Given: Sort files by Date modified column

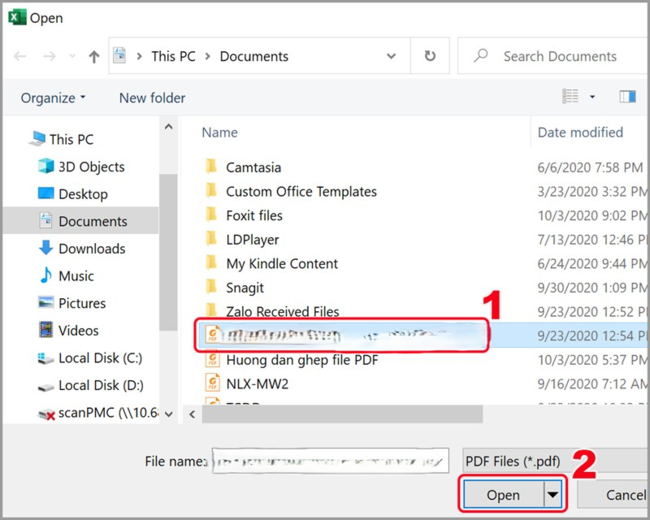Looking at the screenshot, I should [580, 132].
